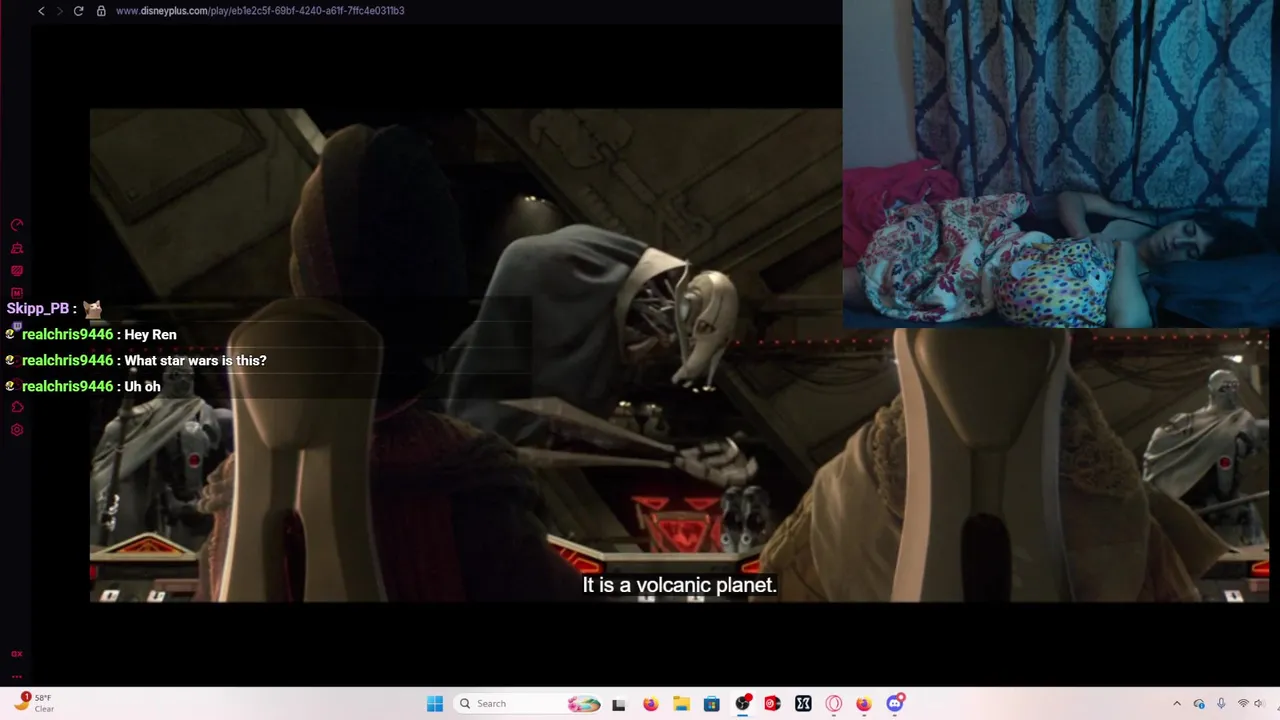Click the 'Uh oh' chat message
Screen dimensions: 1280x720
pyautogui.click(x=142, y=386)
